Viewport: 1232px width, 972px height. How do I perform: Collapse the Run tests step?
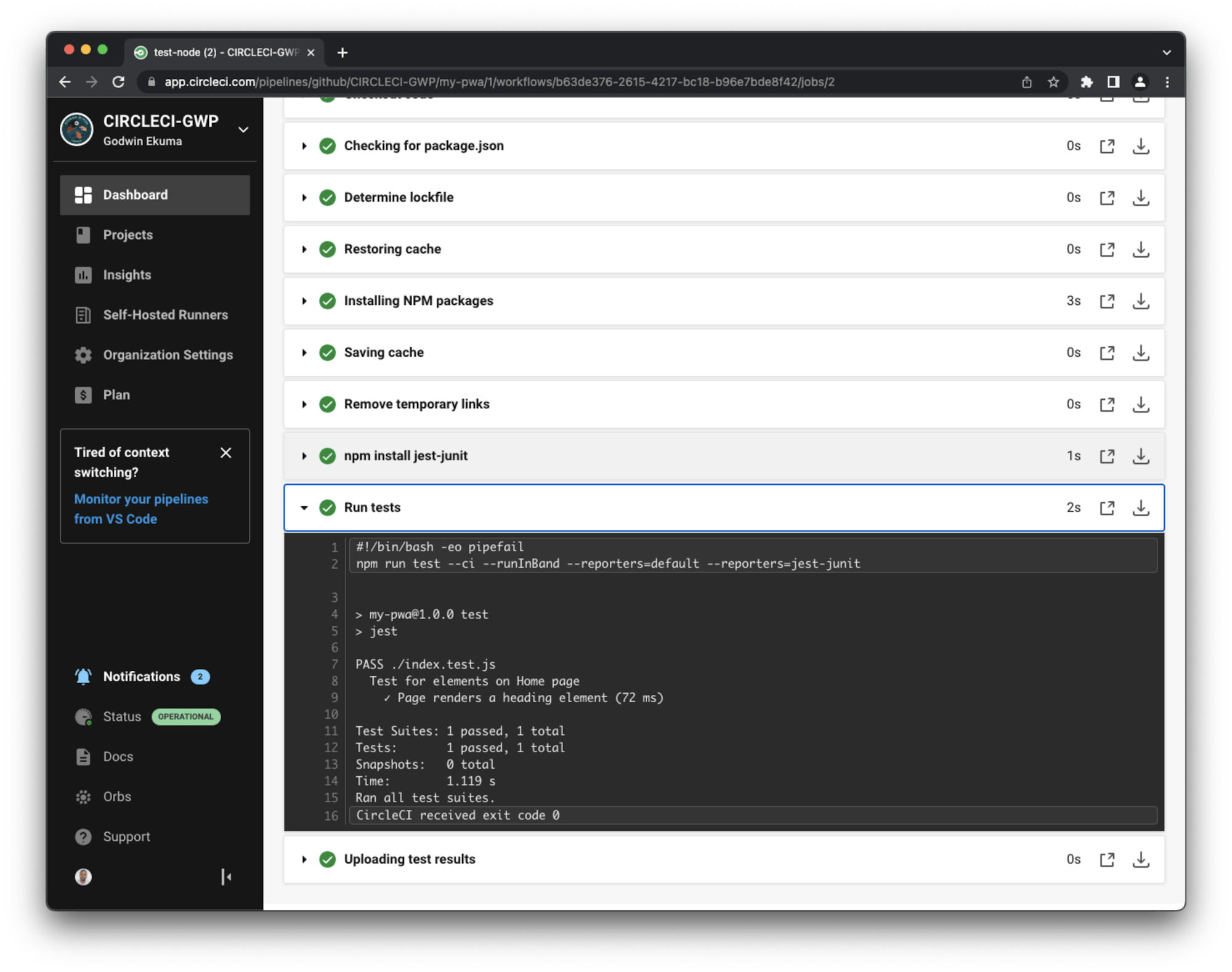click(x=304, y=508)
